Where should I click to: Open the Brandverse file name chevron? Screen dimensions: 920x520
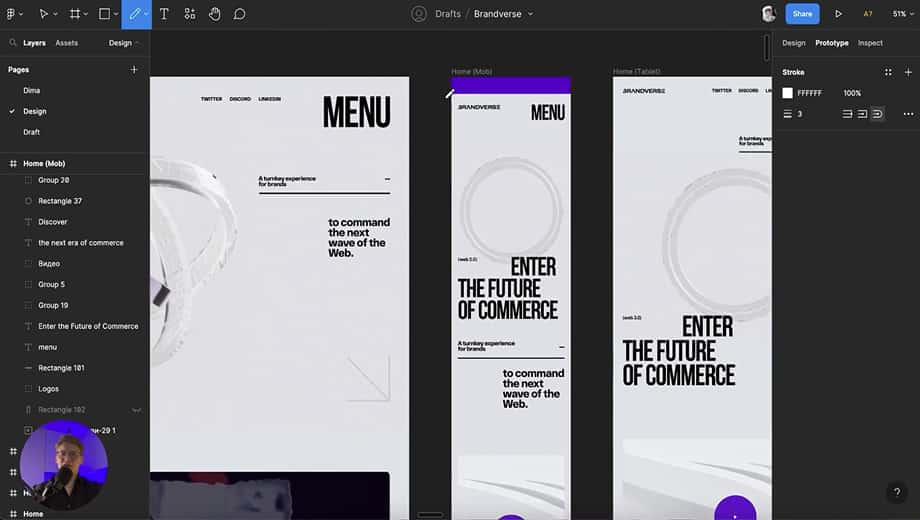[530, 14]
